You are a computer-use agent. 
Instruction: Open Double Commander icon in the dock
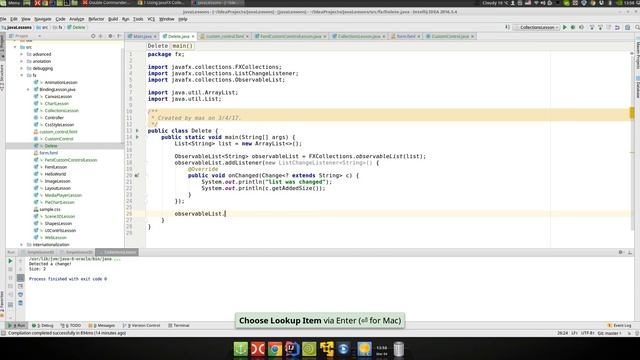(258, 349)
